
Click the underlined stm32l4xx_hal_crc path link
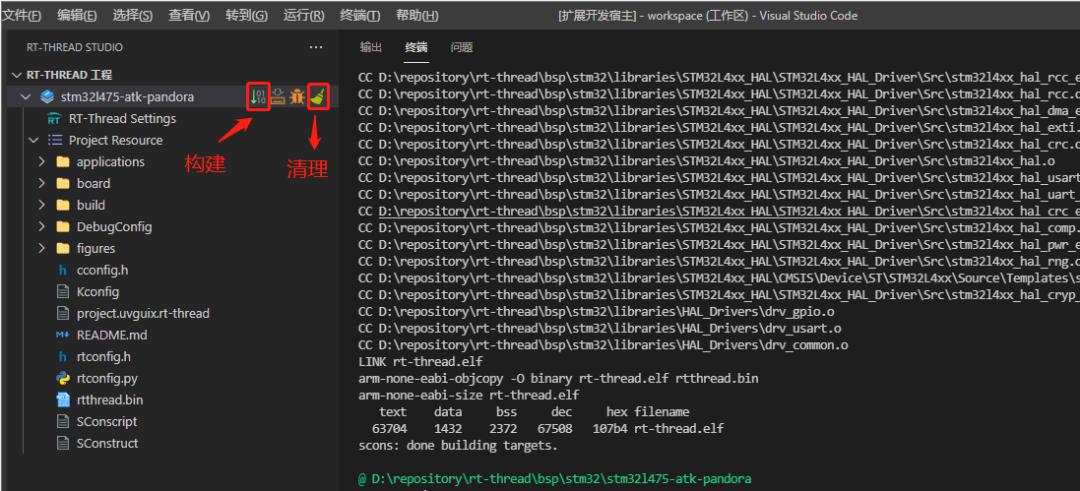point(729,211)
